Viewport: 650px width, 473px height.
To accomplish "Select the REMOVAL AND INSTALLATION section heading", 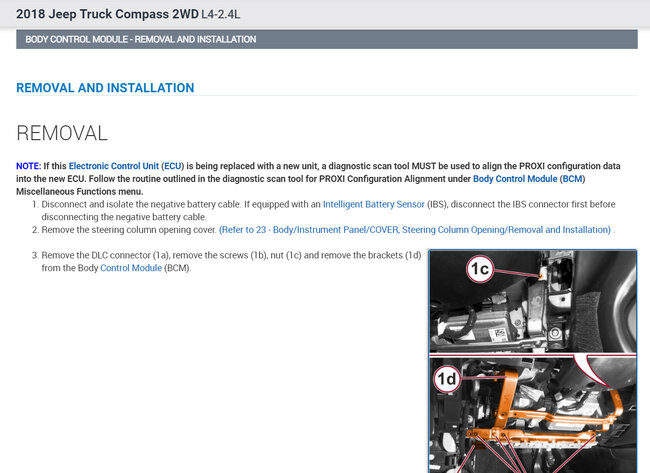I will pyautogui.click(x=105, y=88).
